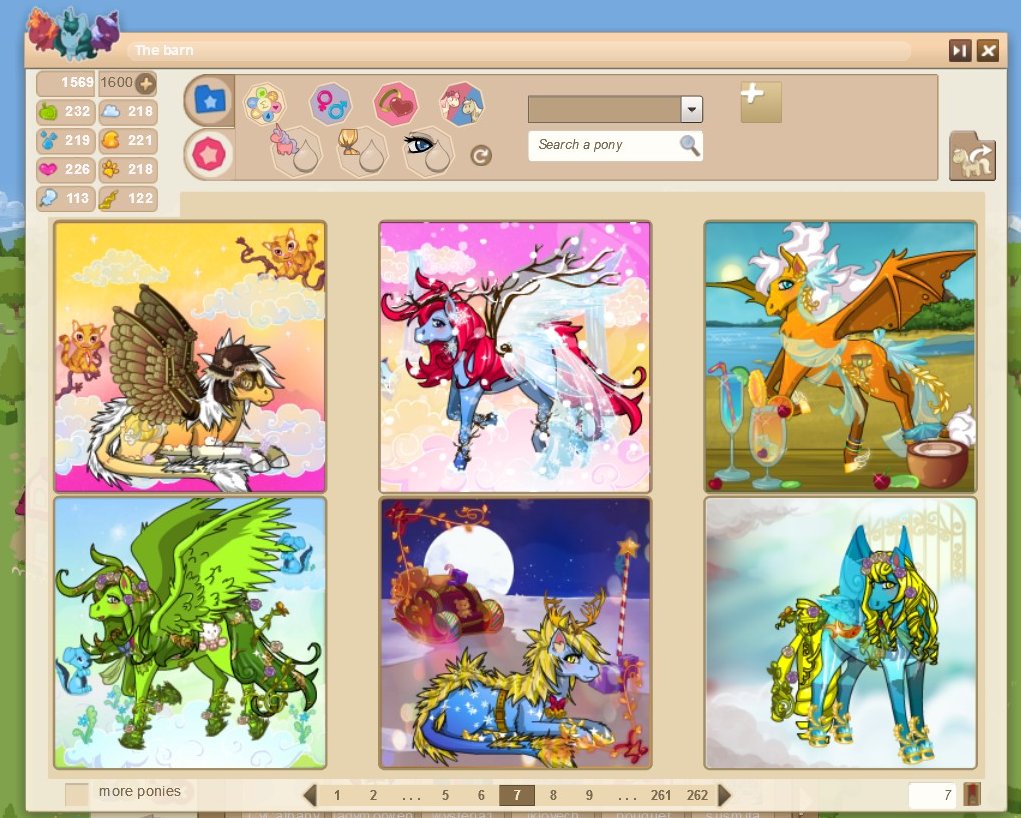Select the two ponies filter icon
This screenshot has height=818, width=1021.
[462, 103]
